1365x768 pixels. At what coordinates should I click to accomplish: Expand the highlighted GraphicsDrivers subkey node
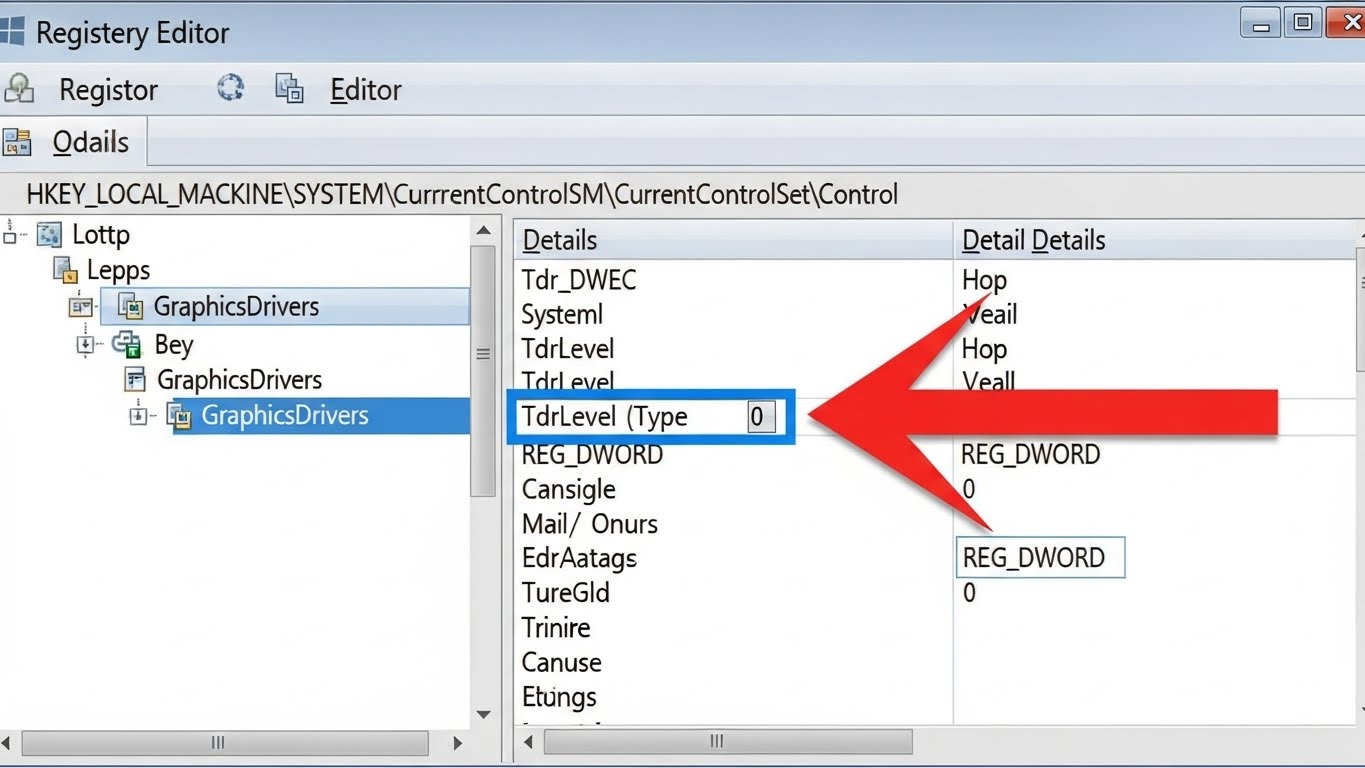[x=139, y=416]
